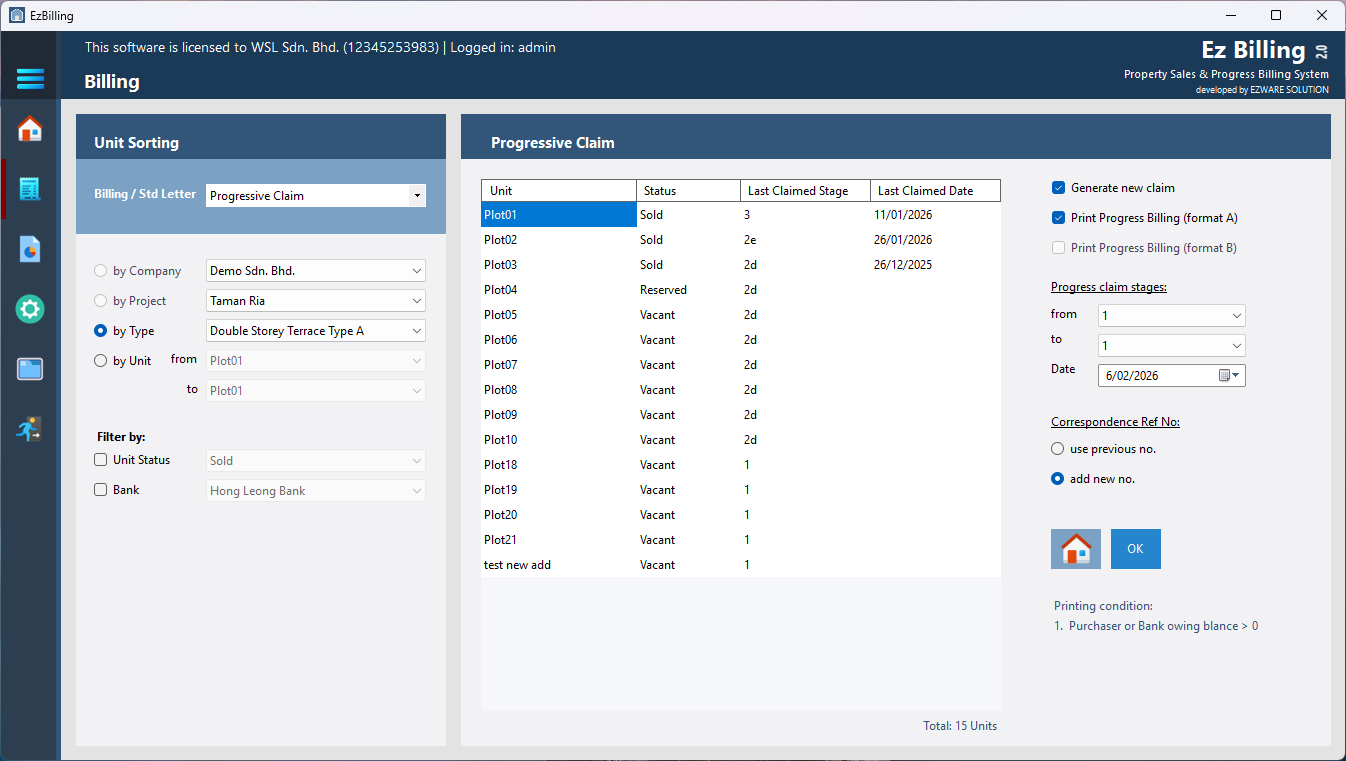1346x761 pixels.
Task: Open Billing module sidebar icon
Action: [x=30, y=189]
